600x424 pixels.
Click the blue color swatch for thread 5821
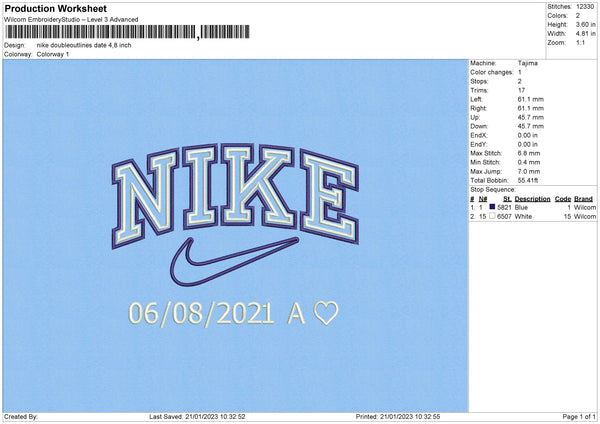tap(492, 207)
